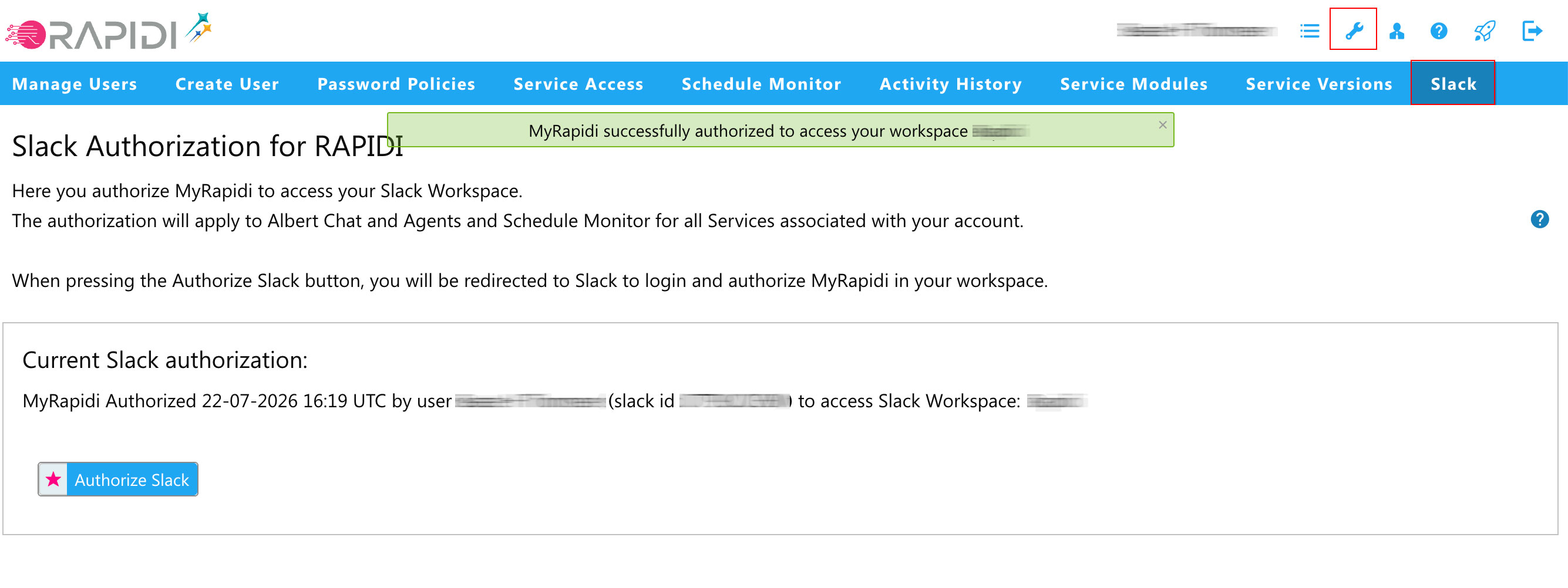The height and width of the screenshot is (588, 1568).
Task: Click the pink star on Authorize button
Action: (53, 479)
